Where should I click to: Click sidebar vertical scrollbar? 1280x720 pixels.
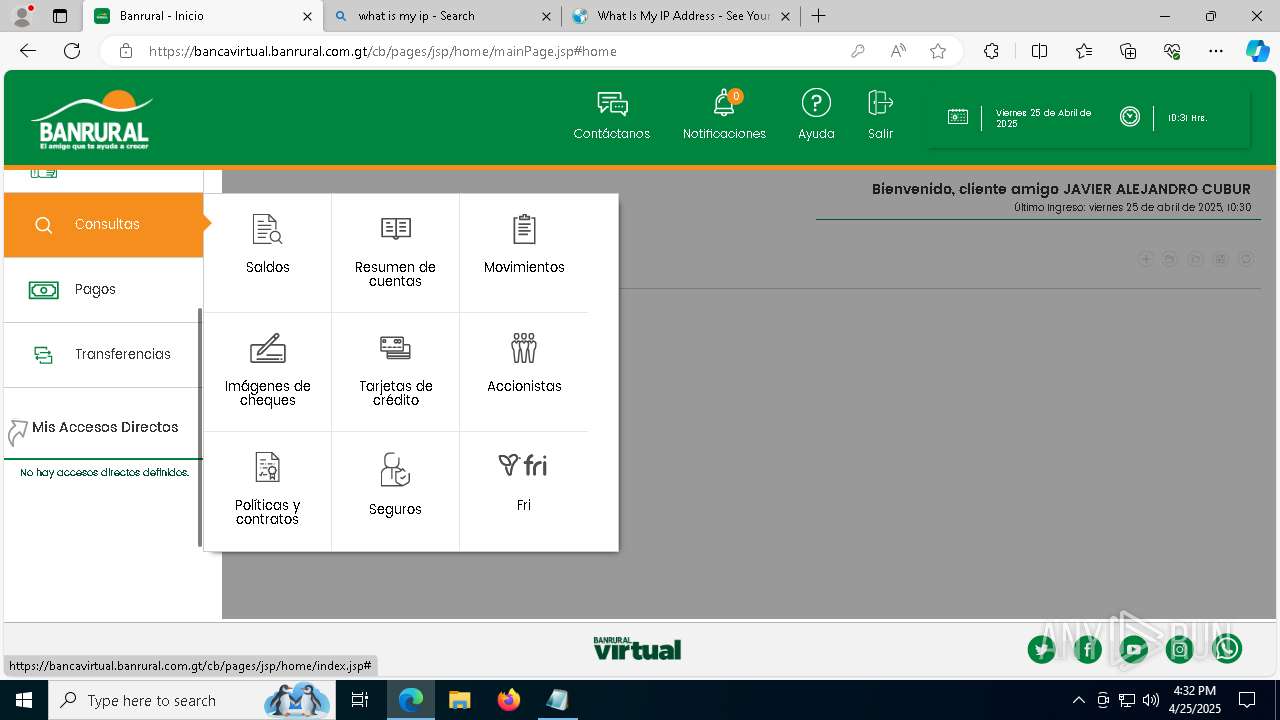pos(200,427)
